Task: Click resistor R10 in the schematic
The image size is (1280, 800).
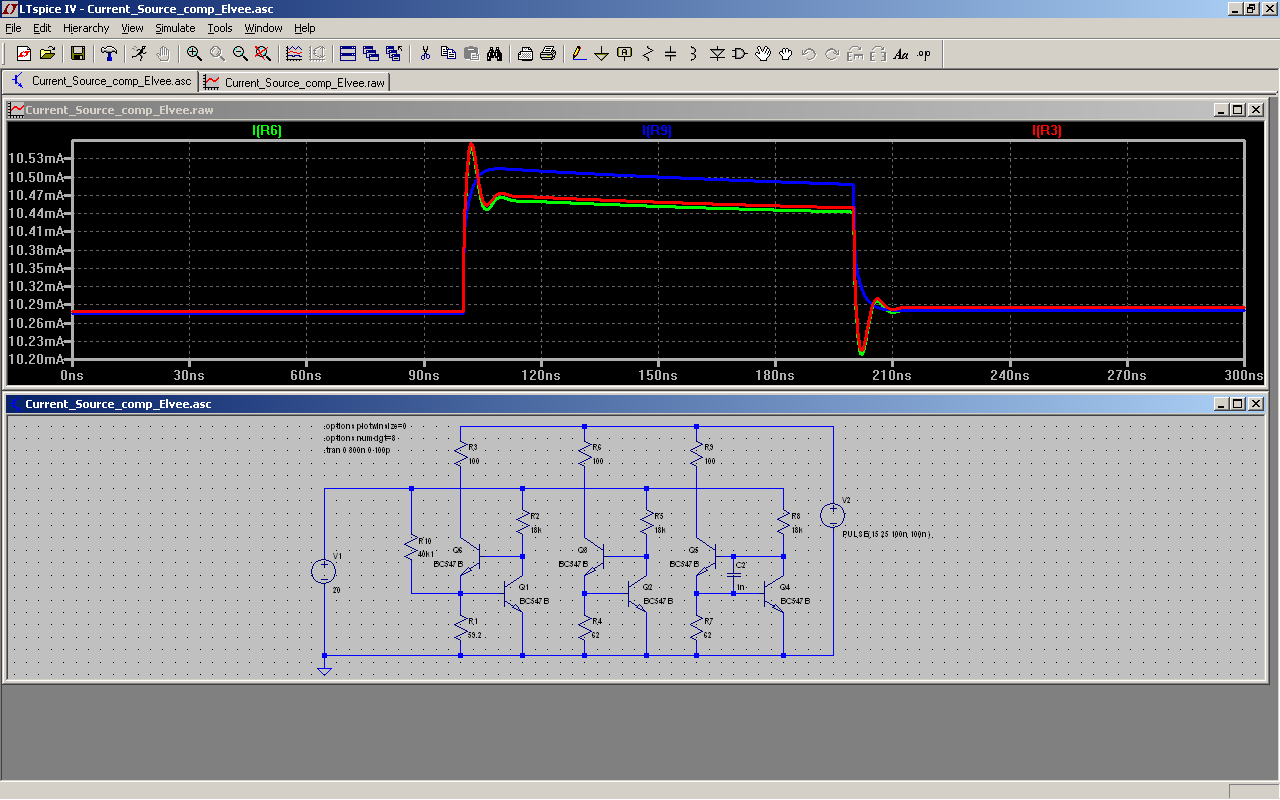Action: coord(410,547)
